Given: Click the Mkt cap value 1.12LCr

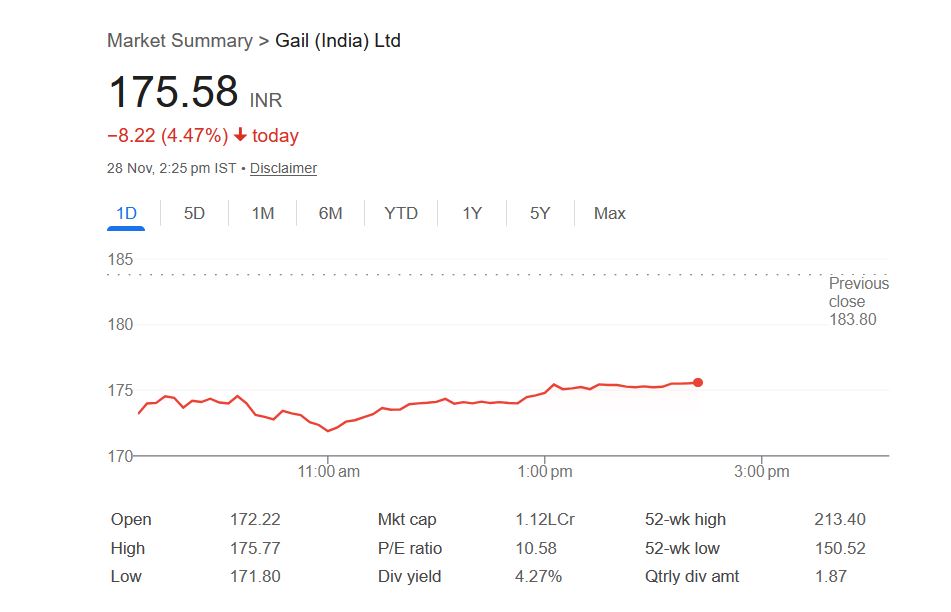Looking at the screenshot, I should tap(545, 519).
